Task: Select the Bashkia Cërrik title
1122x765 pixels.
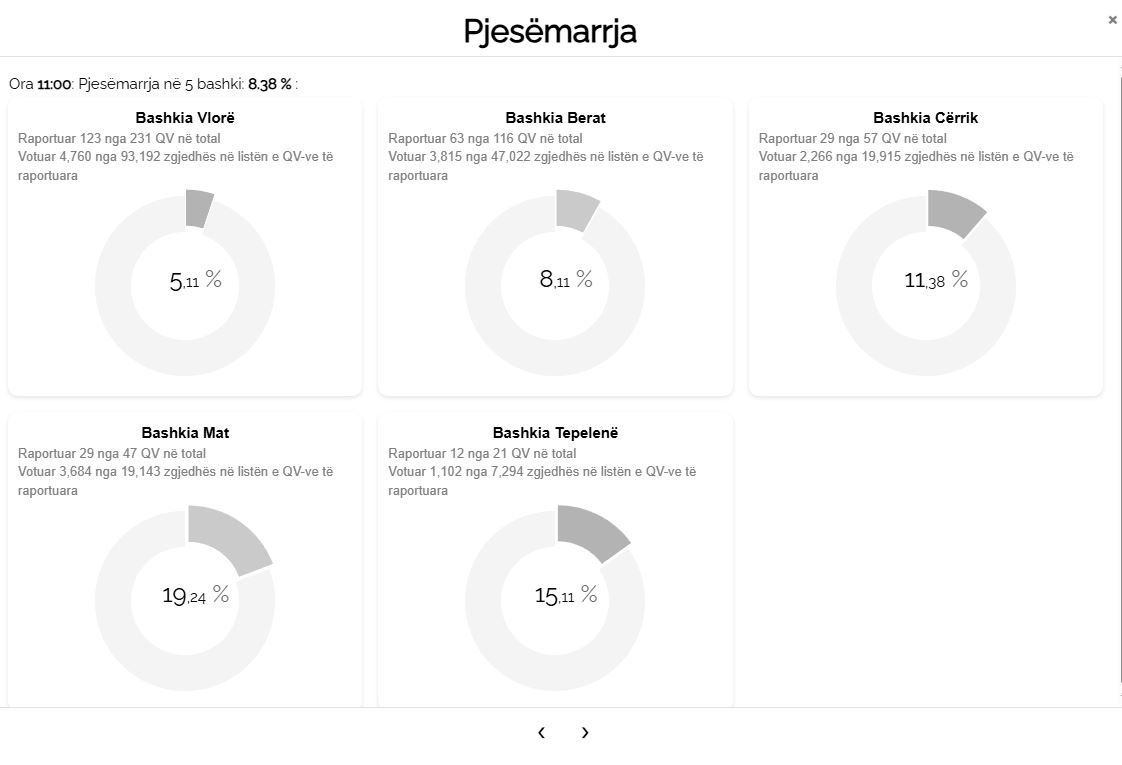Action: click(925, 118)
